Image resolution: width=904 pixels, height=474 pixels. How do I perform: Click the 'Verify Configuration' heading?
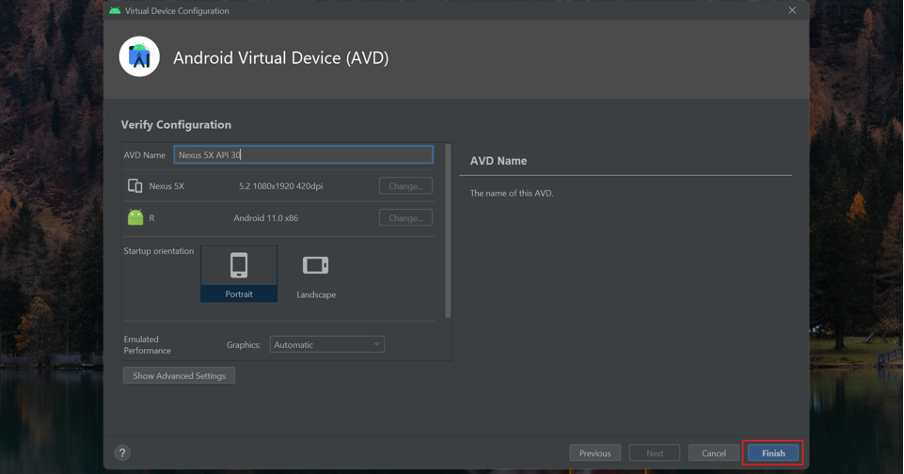point(176,125)
